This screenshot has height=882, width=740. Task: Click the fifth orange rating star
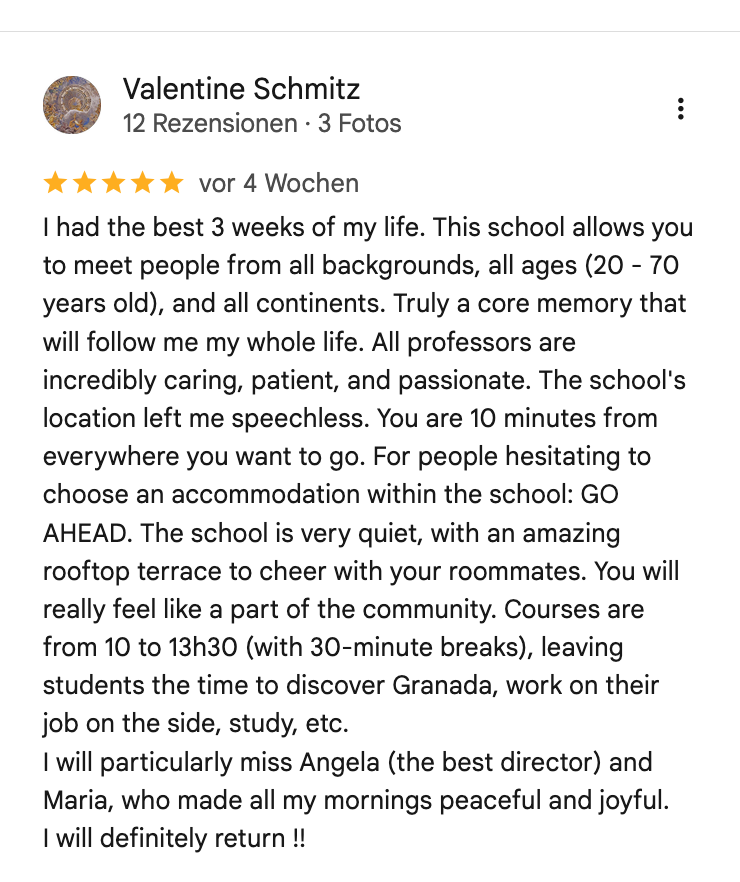point(172,183)
